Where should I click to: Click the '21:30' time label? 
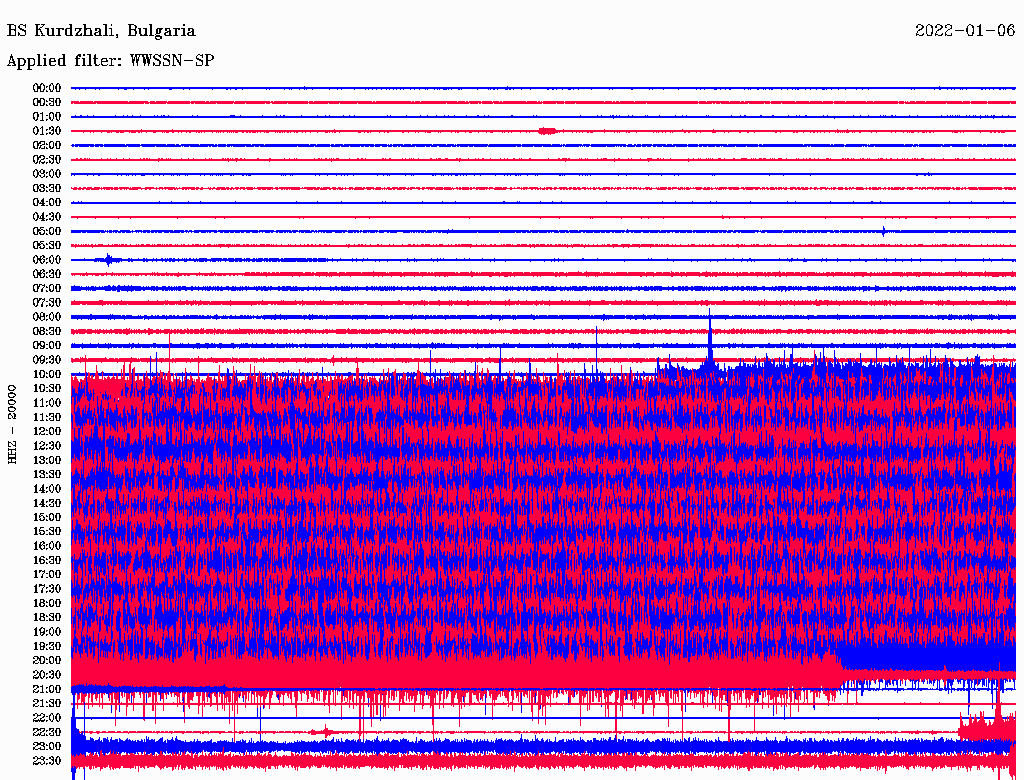click(47, 703)
